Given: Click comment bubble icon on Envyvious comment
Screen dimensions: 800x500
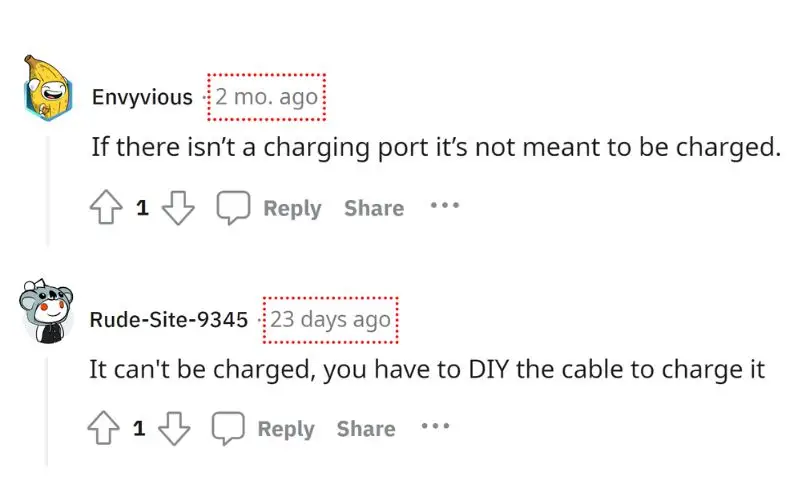Looking at the screenshot, I should pyautogui.click(x=233, y=207).
